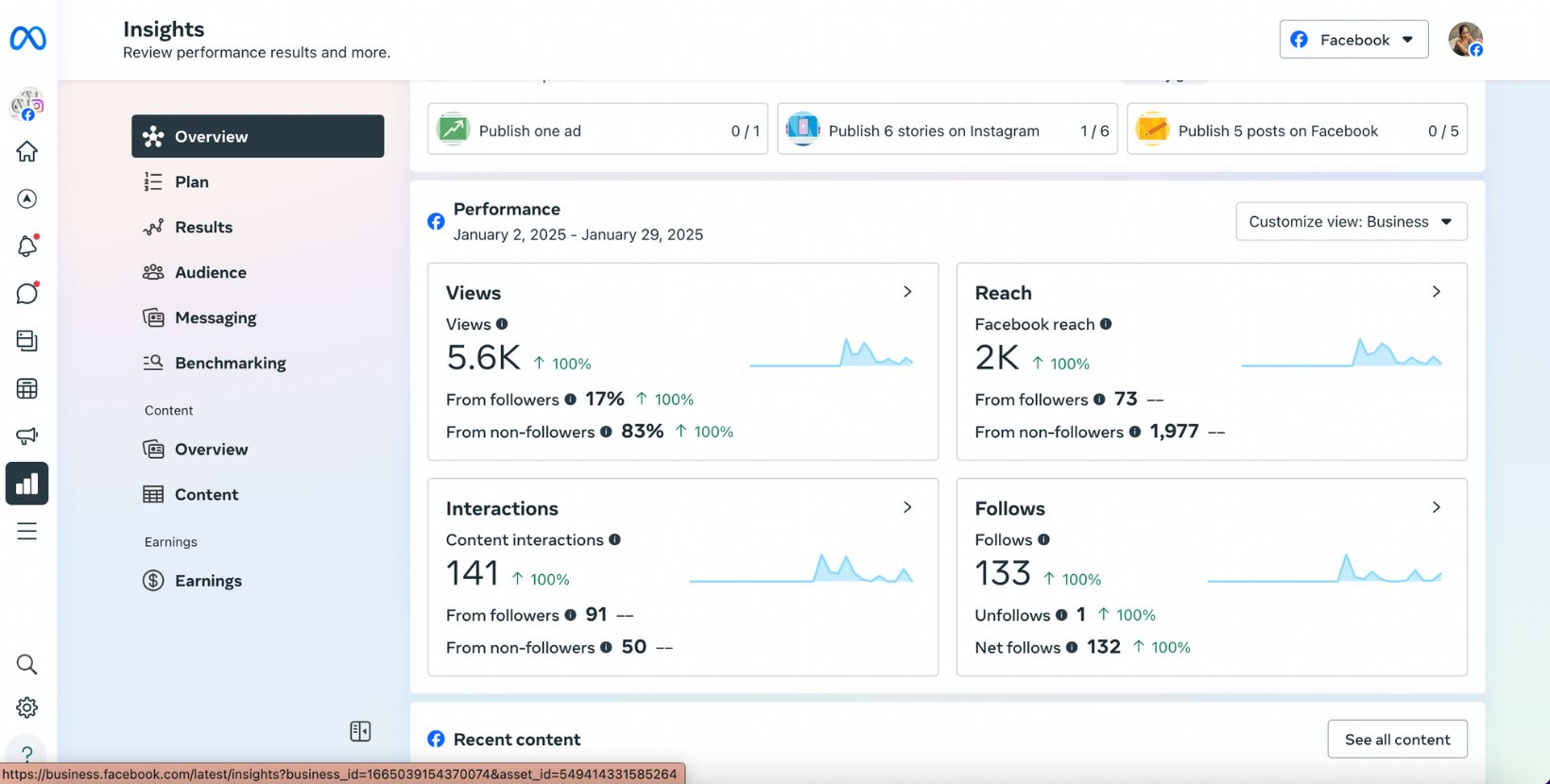Click the '133' follows value

point(1003,573)
